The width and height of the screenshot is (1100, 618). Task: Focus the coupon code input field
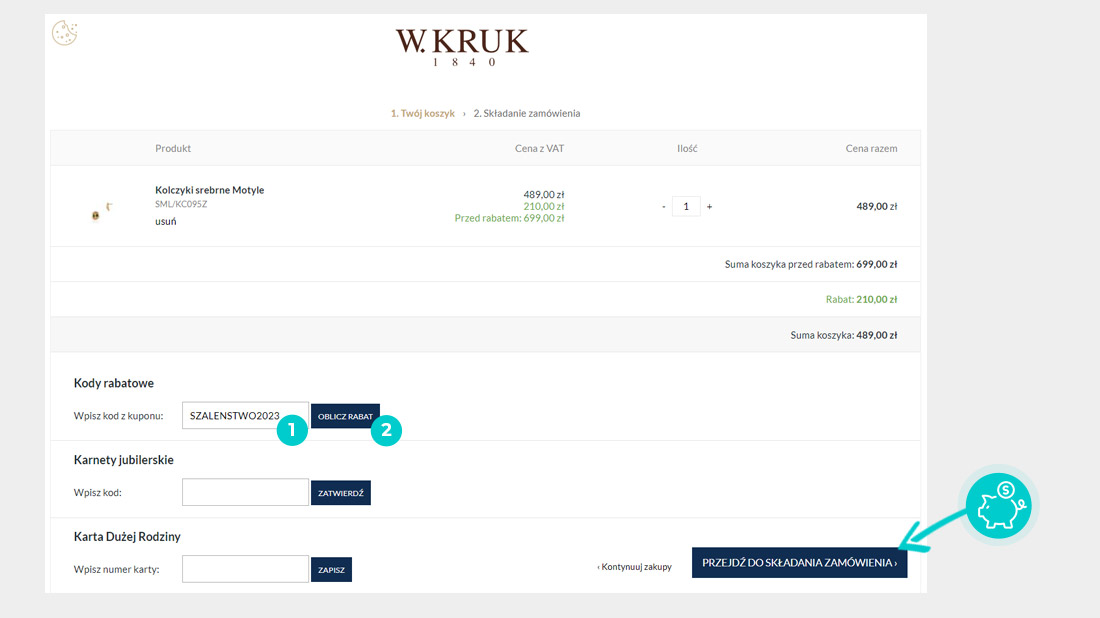pos(245,415)
